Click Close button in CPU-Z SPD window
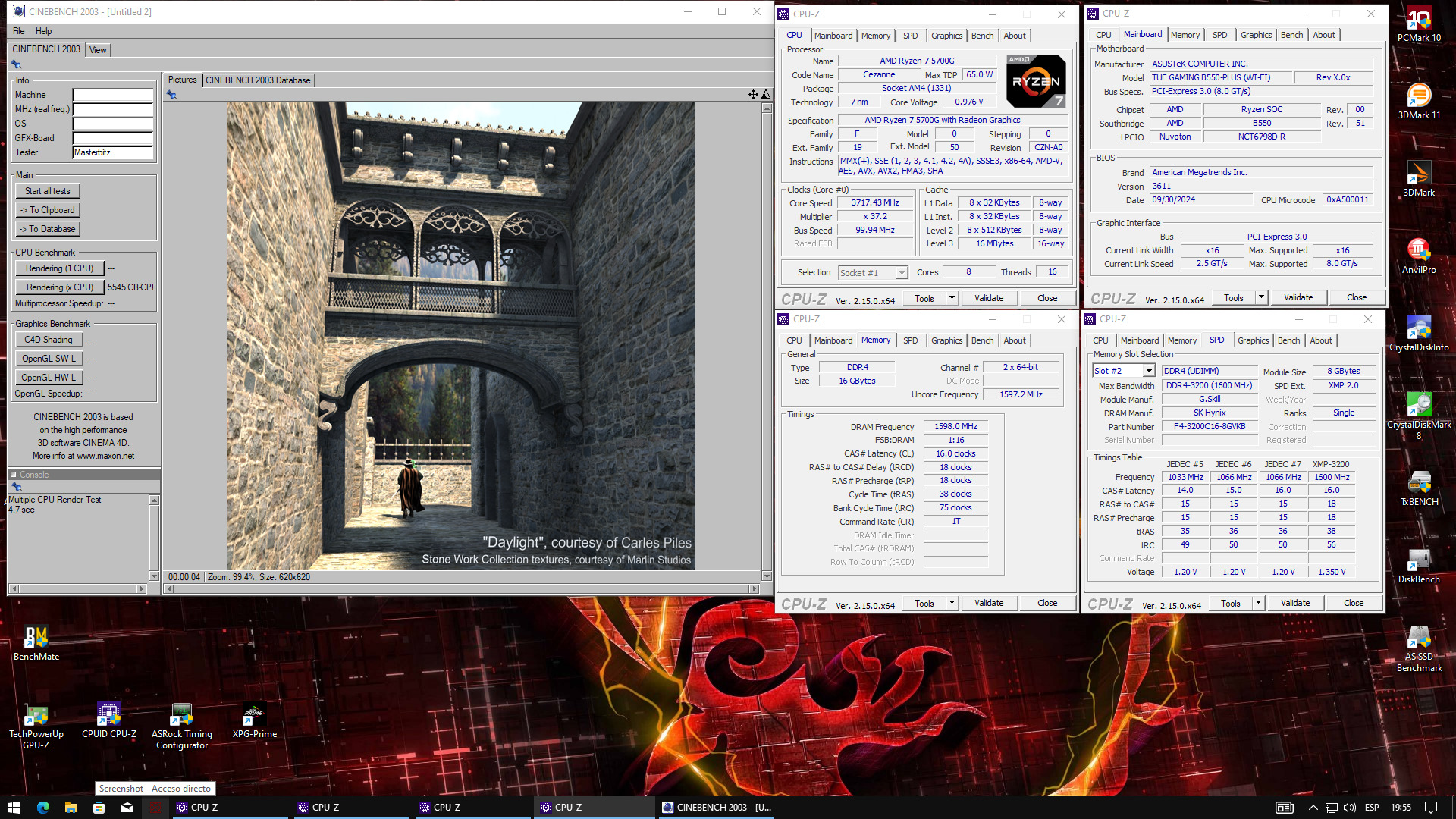Screen dimensions: 1456x819 pos(1354,603)
